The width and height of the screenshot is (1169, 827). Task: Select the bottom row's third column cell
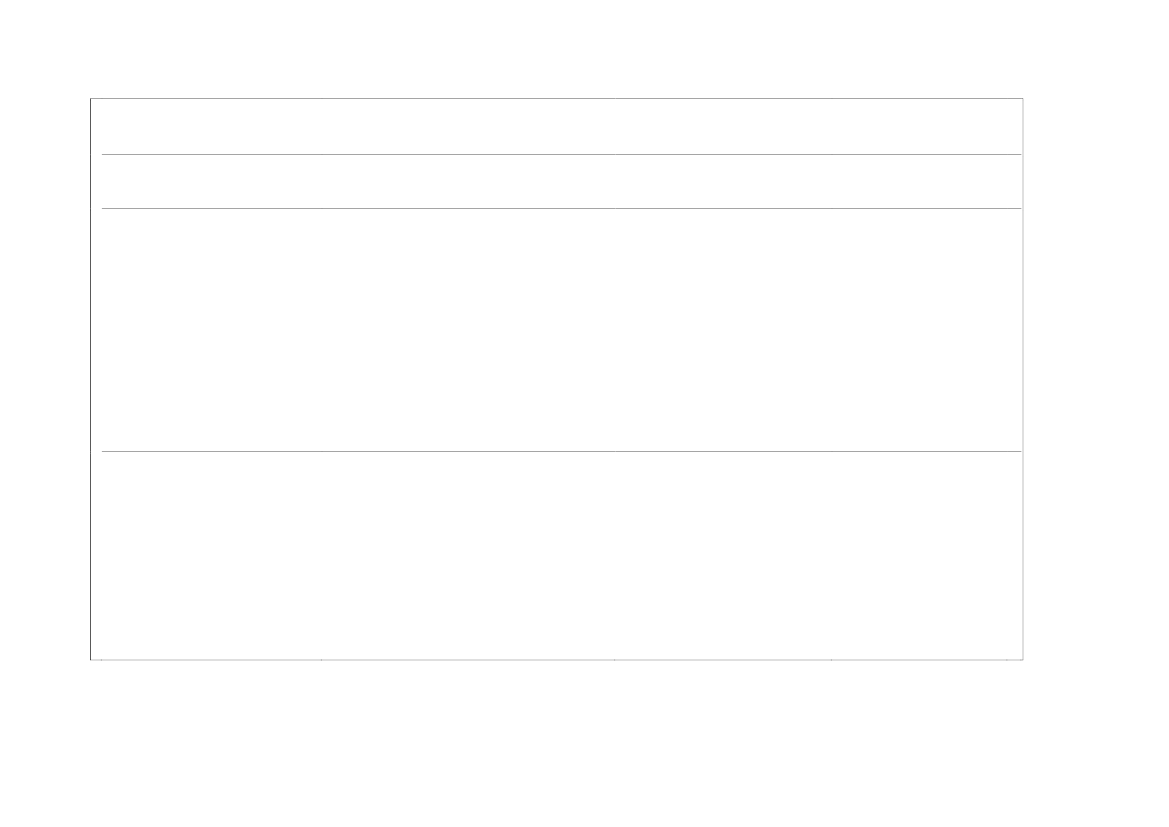pos(722,555)
